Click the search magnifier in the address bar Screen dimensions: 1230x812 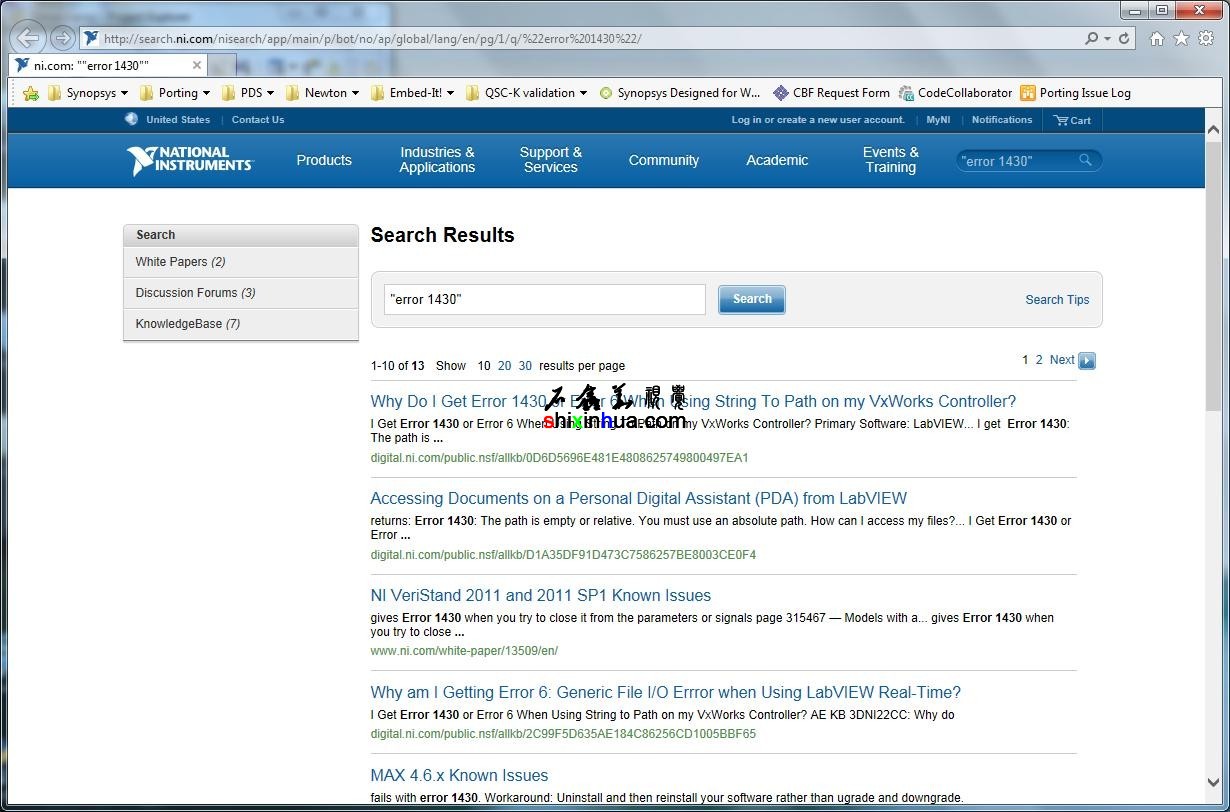tap(1091, 38)
